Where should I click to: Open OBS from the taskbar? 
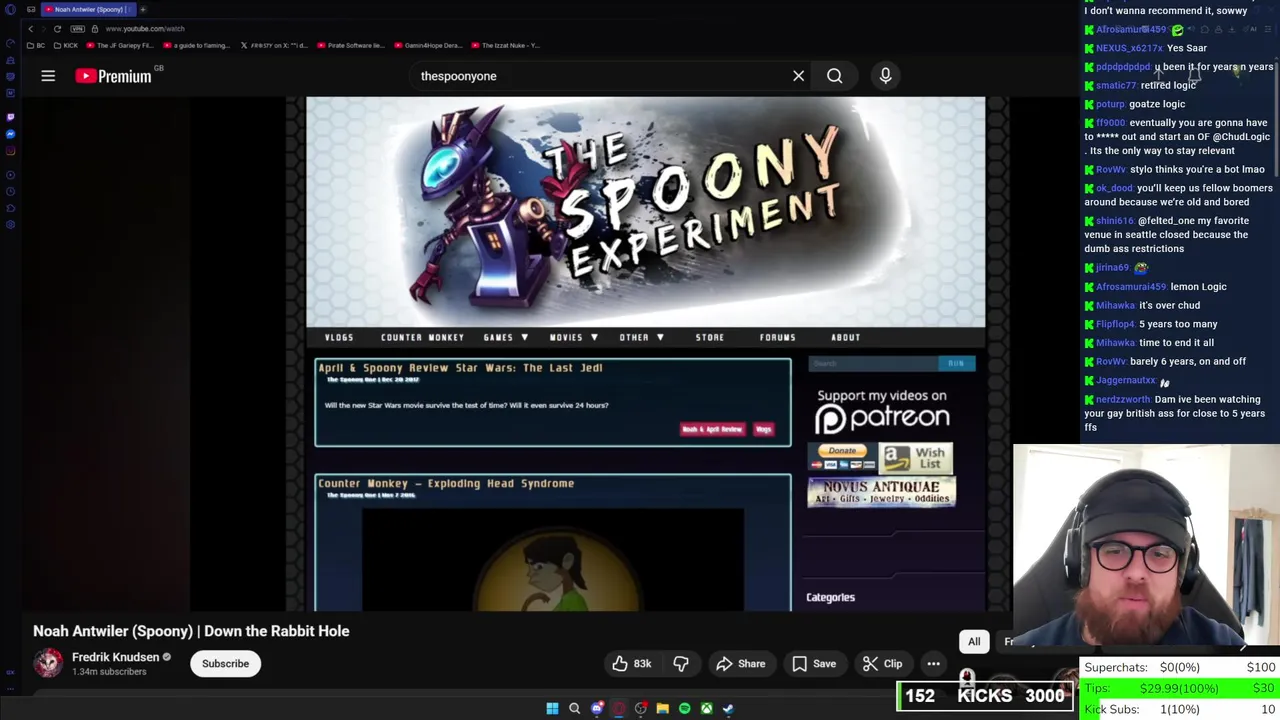click(641, 709)
